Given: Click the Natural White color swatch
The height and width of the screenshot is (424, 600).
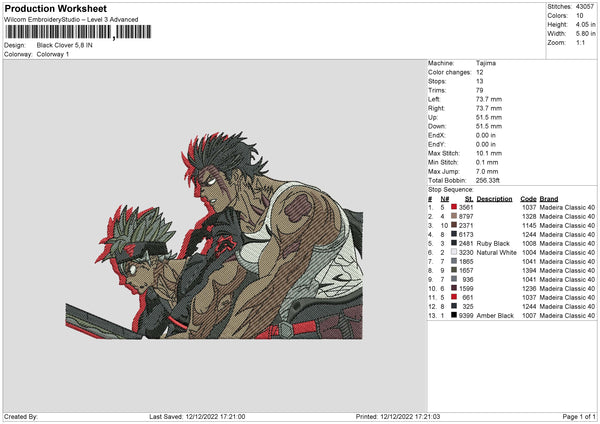Looking at the screenshot, I should [x=454, y=252].
